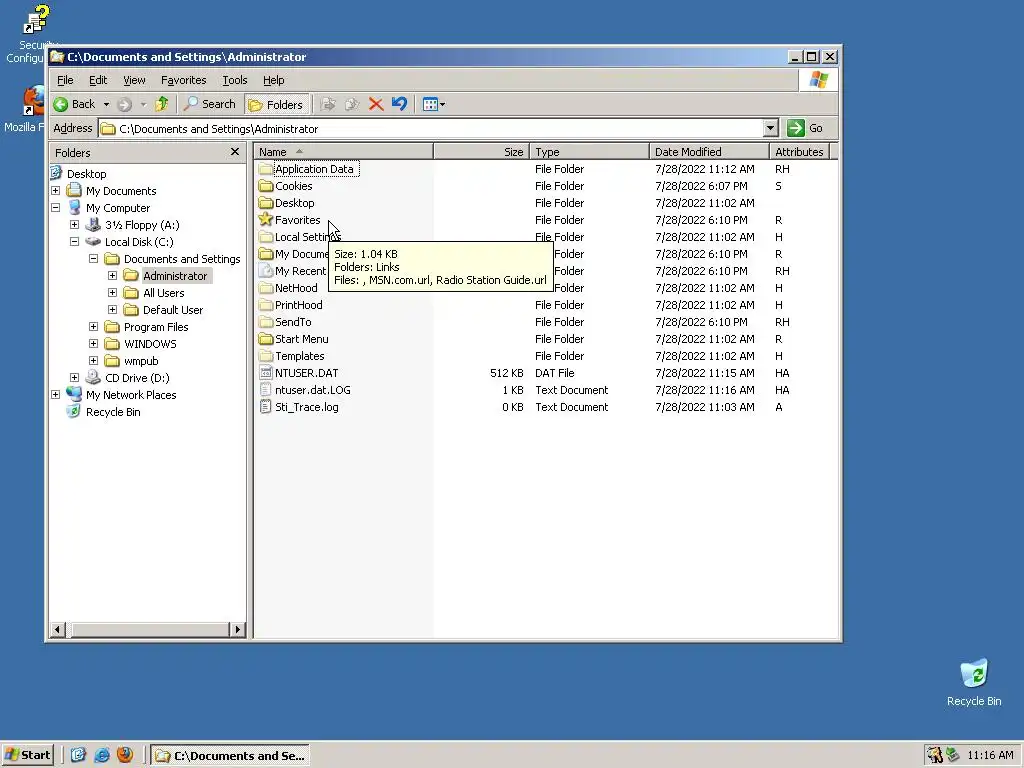The image size is (1024, 768).
Task: Click the Go button next to address
Action: click(x=805, y=128)
